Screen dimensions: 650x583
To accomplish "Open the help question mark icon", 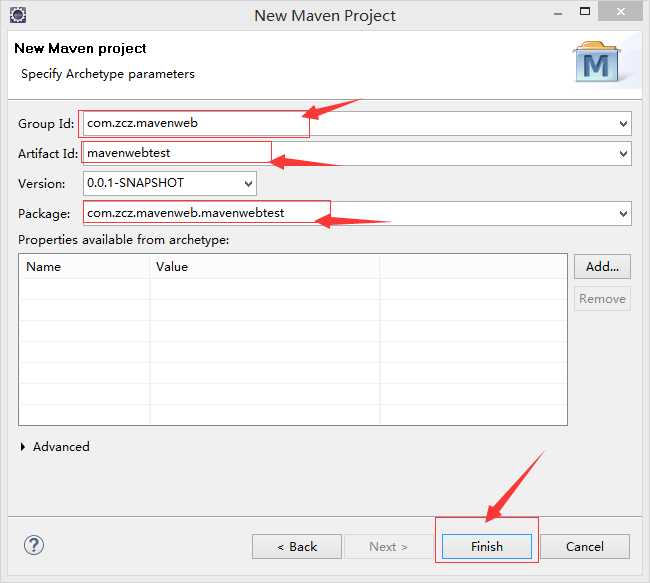I will pos(34,545).
